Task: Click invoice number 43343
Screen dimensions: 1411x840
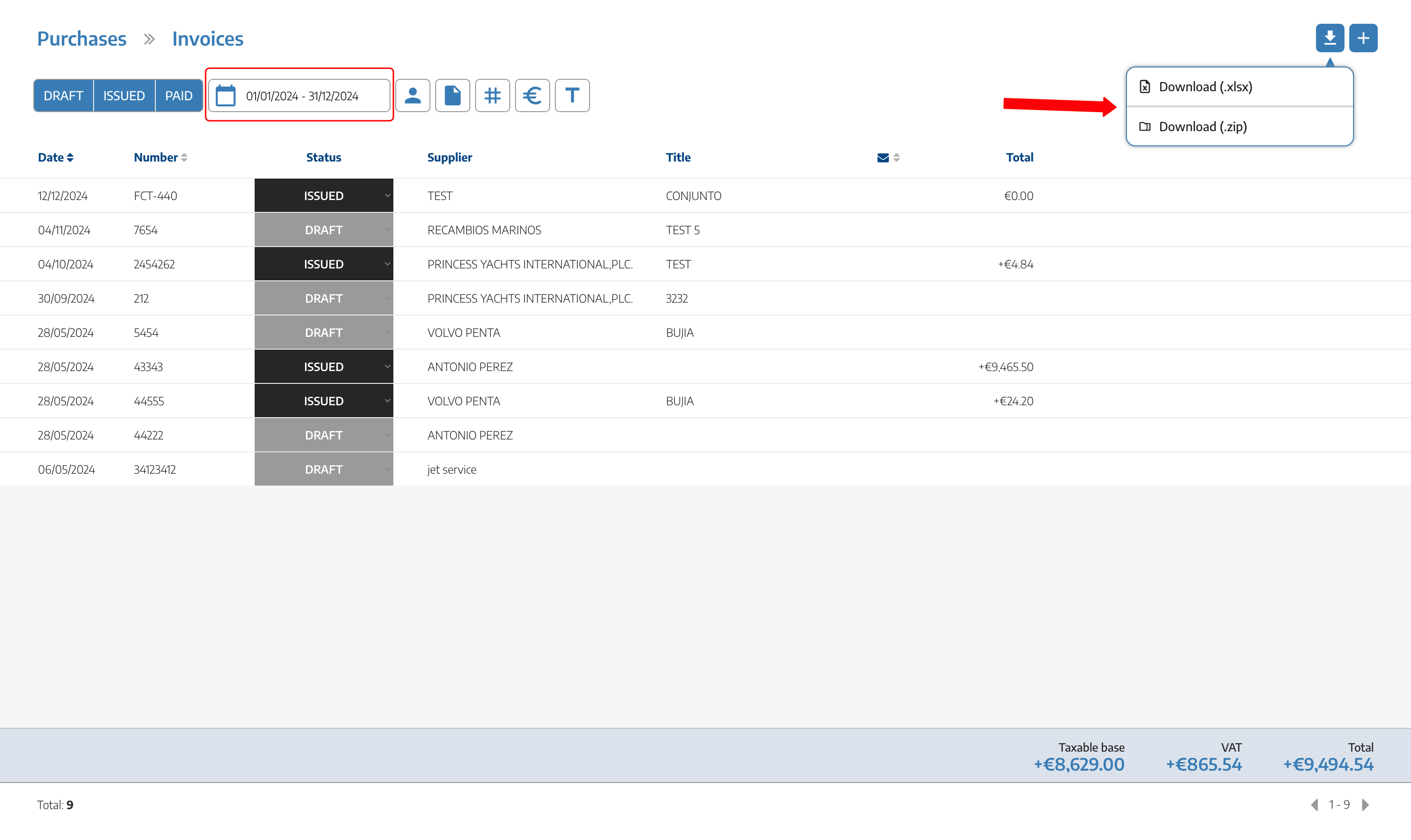Action: [x=148, y=367]
